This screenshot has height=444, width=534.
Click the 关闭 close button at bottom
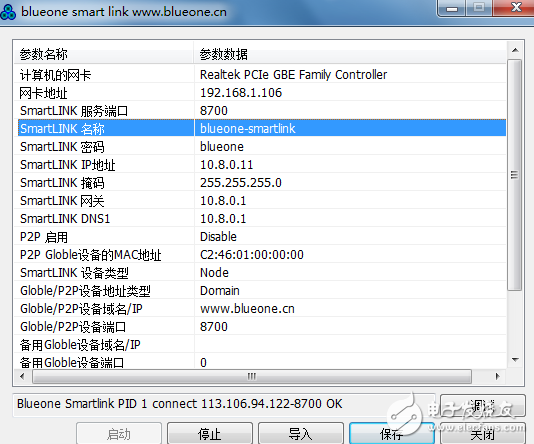click(483, 434)
